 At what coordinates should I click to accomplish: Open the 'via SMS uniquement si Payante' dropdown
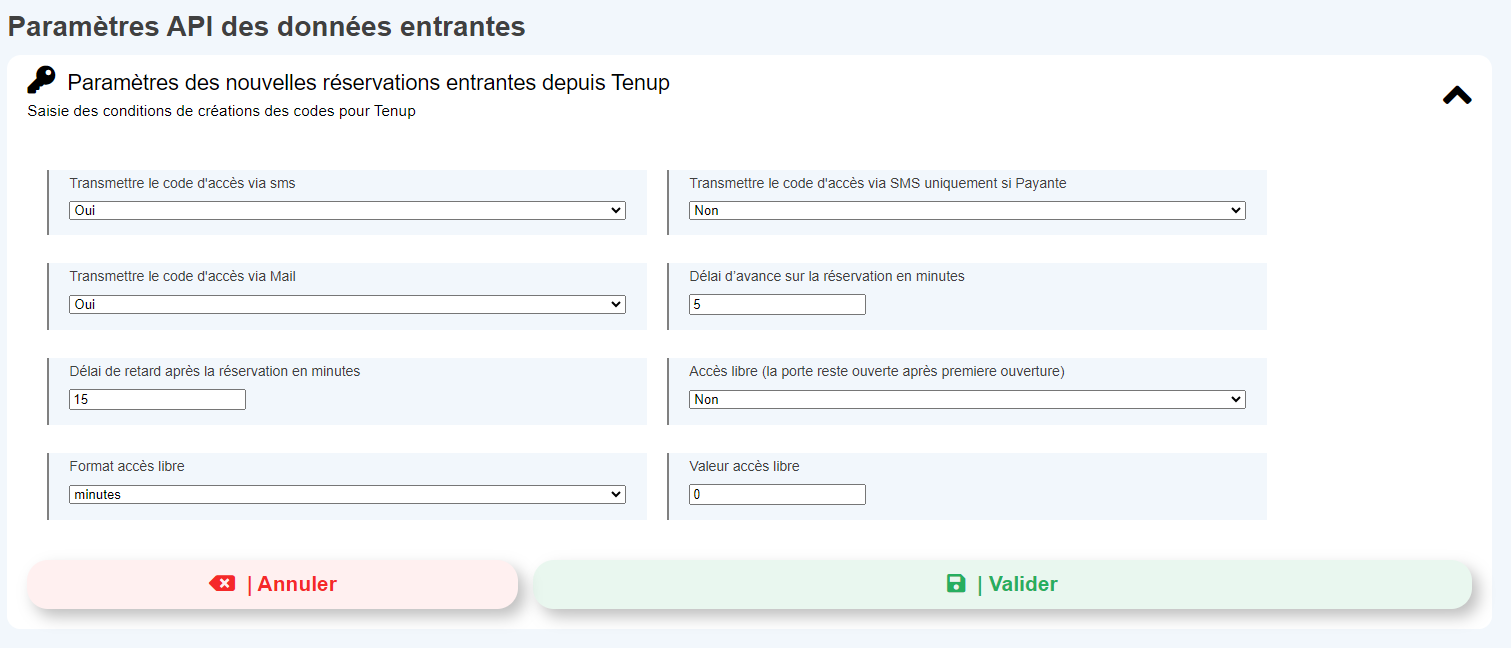(967, 211)
